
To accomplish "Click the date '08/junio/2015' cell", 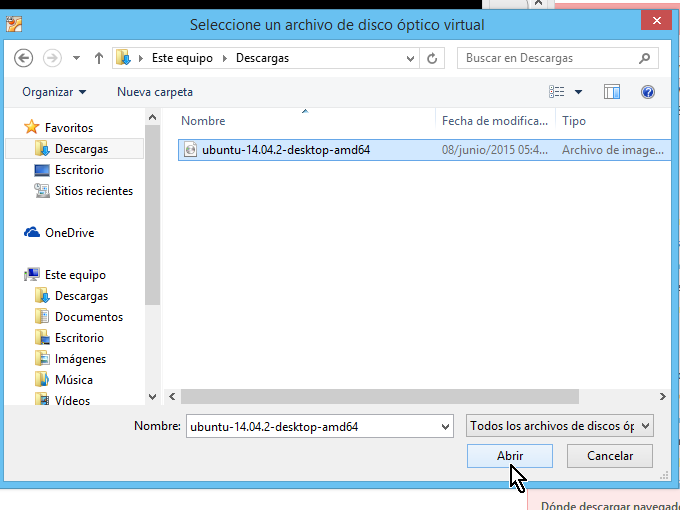I will (x=495, y=150).
